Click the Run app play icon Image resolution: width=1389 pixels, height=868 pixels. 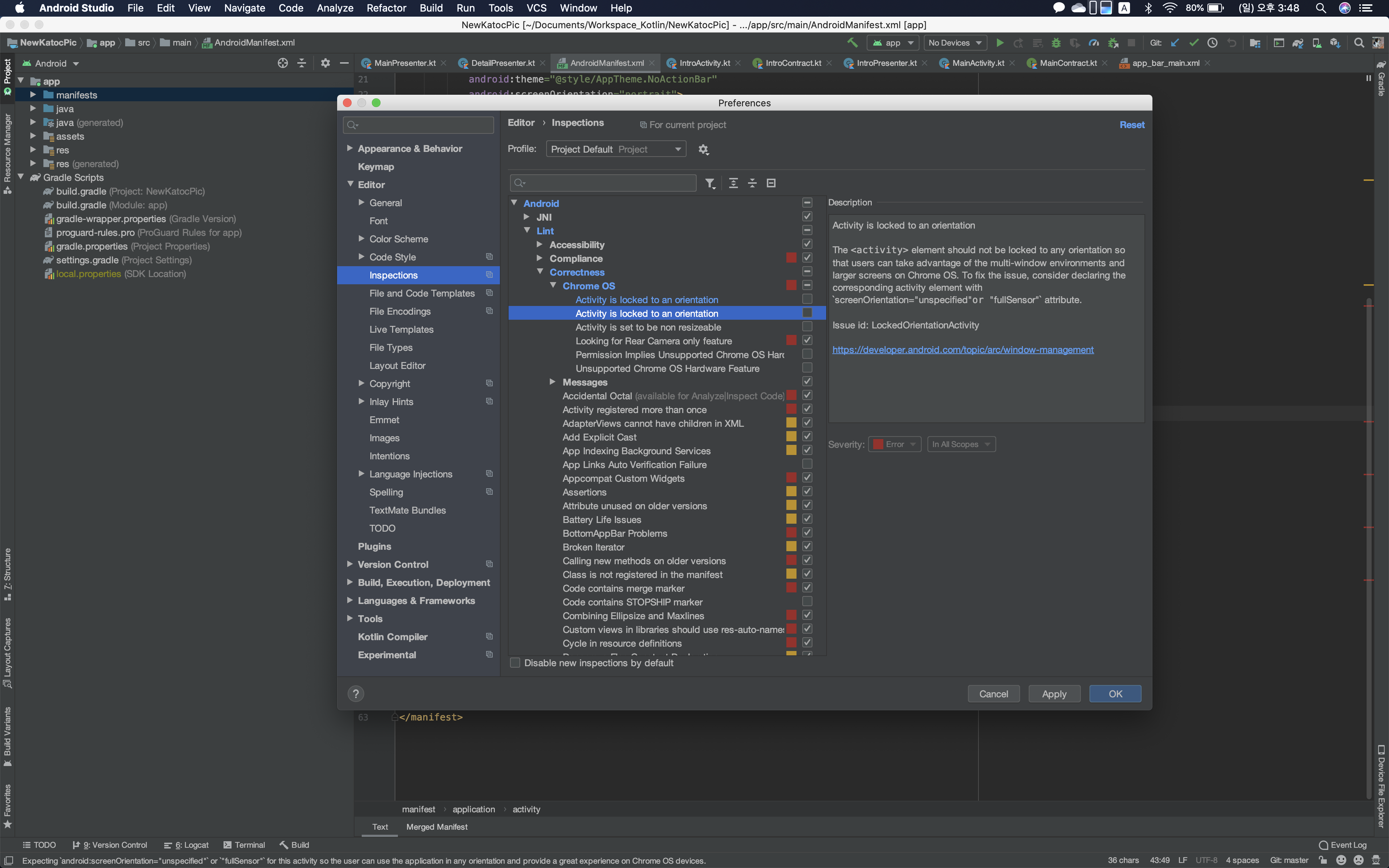(x=1000, y=42)
